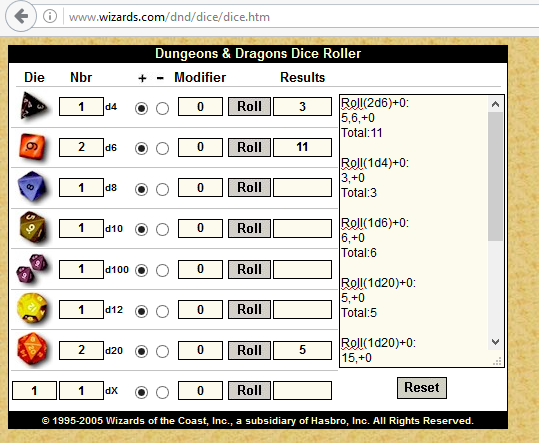539x443 pixels.
Task: Select the plus radio for d8 row
Action: [x=141, y=189]
